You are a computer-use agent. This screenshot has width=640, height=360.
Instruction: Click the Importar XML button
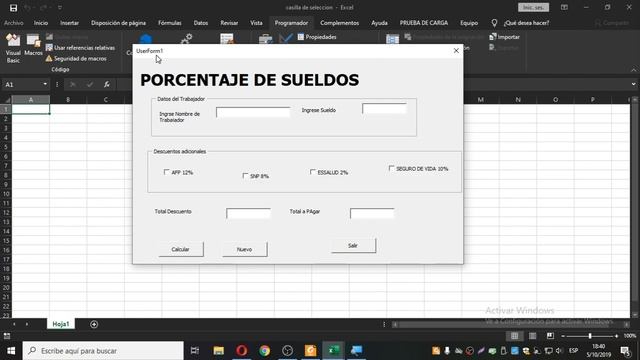click(504, 37)
